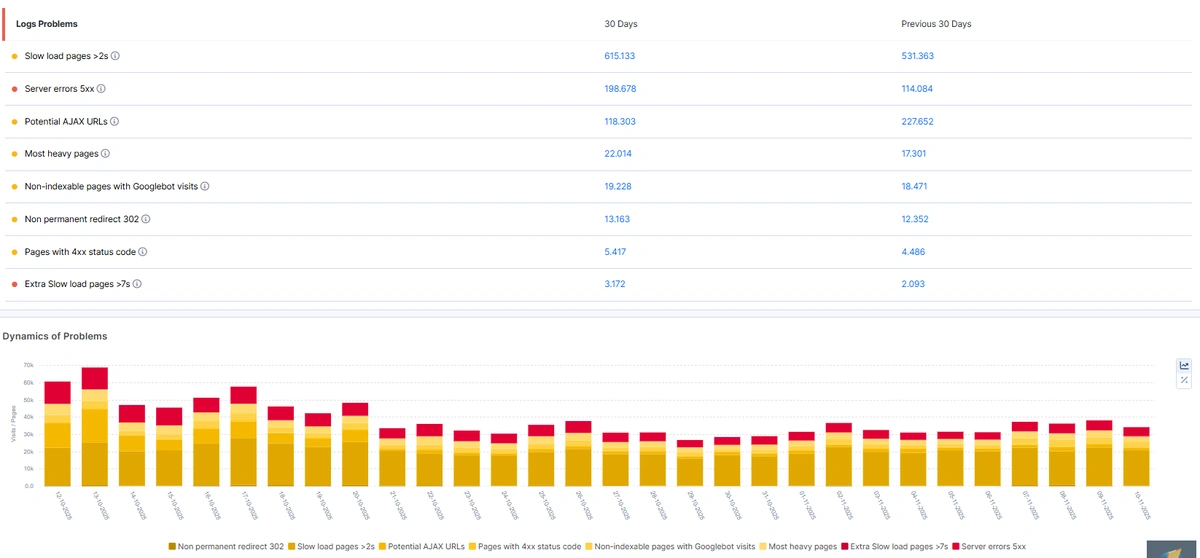This screenshot has width=1200, height=558.
Task: Click info icon for Non permanent redirect 302
Action: [x=146, y=219]
